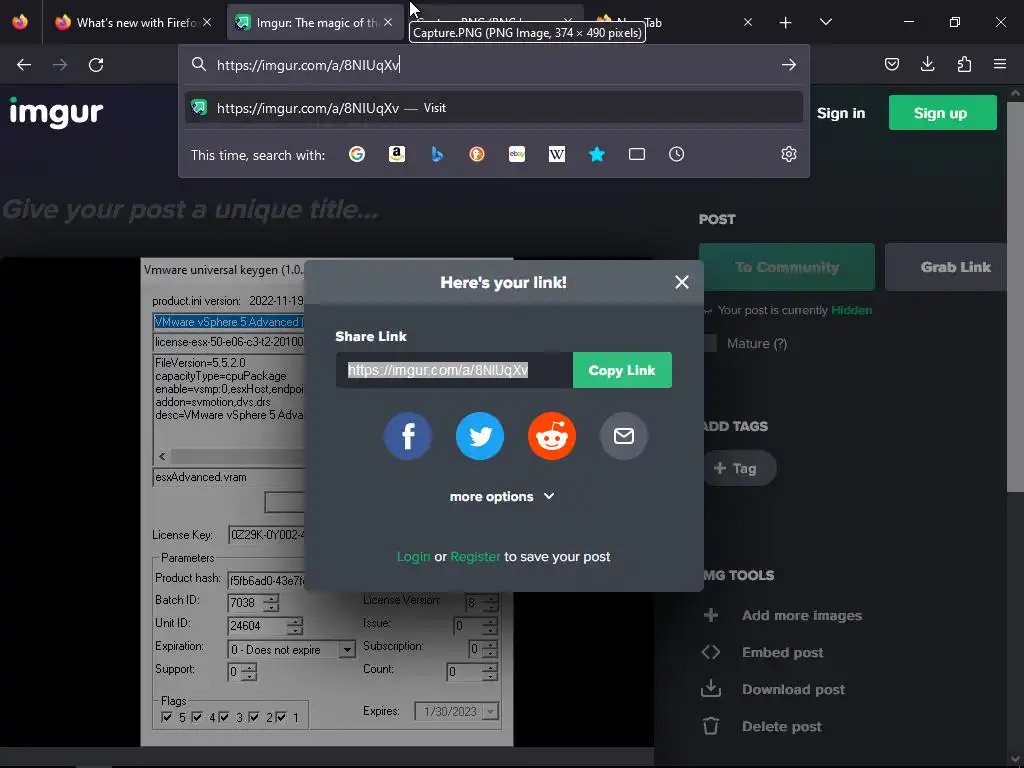1024x768 pixels.
Task: Toggle flag 4 checkbox in keygen image
Action: (197, 717)
